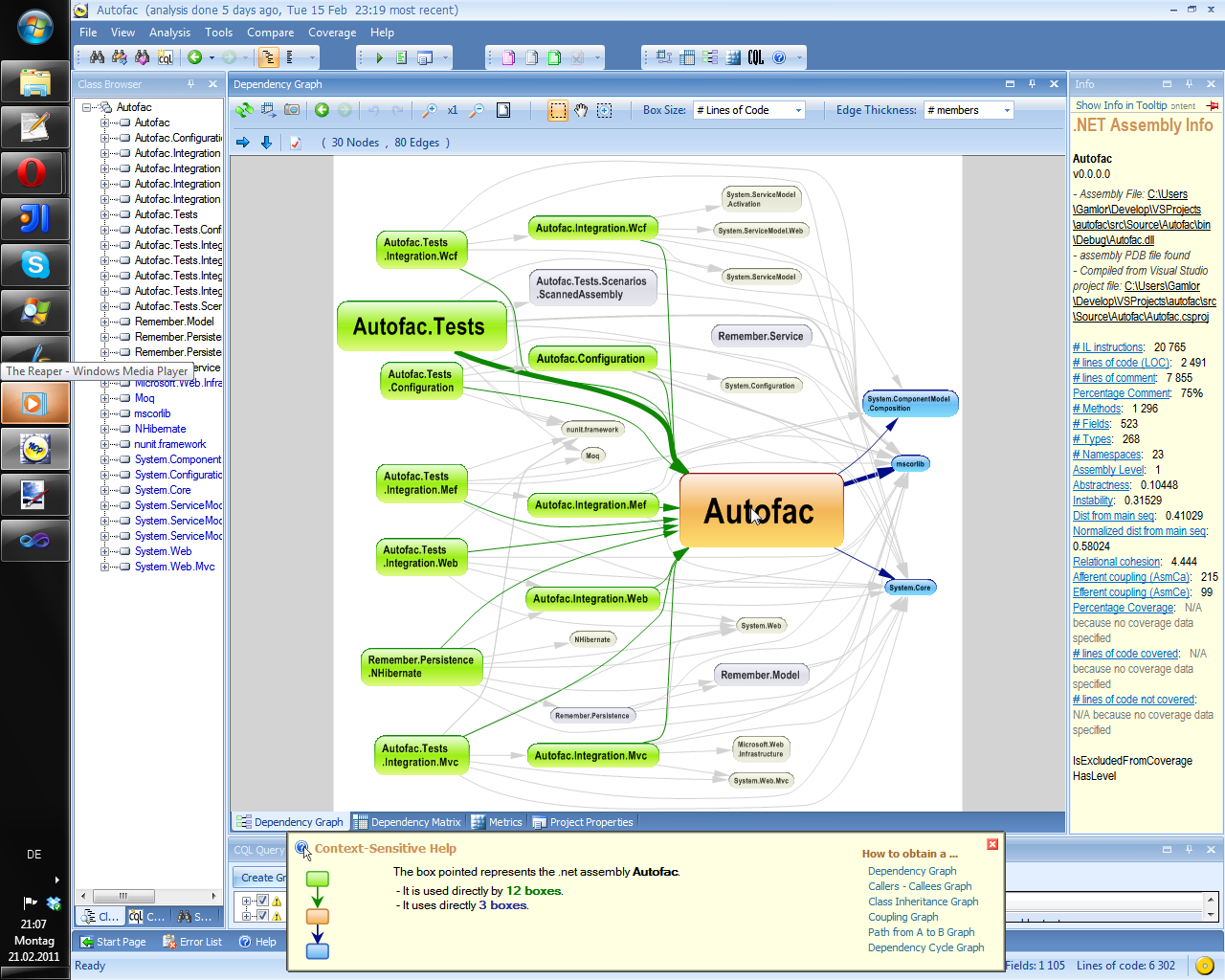The width and height of the screenshot is (1225, 980).
Task: Click blue help question-mark toolbar icon
Action: click(779, 57)
